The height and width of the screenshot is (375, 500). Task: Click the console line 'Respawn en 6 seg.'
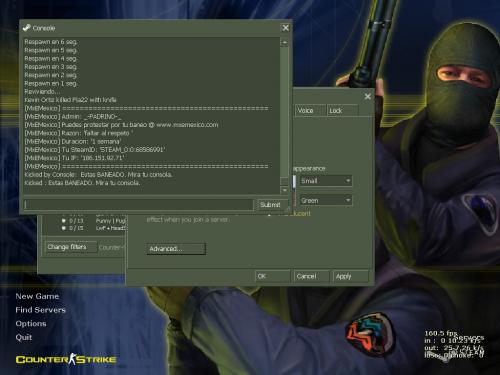[x=51, y=42]
